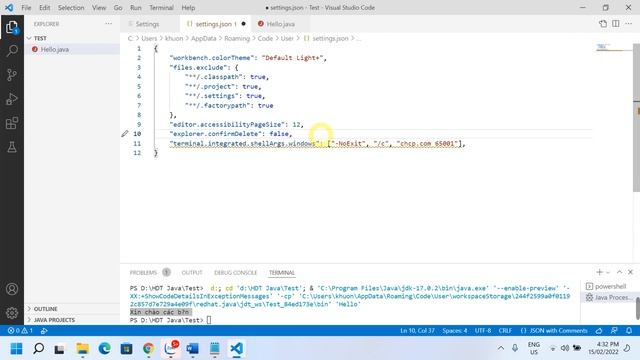Image resolution: width=640 pixels, height=360 pixels.
Task: Change CRLF end of line sequence
Action: [505, 331]
